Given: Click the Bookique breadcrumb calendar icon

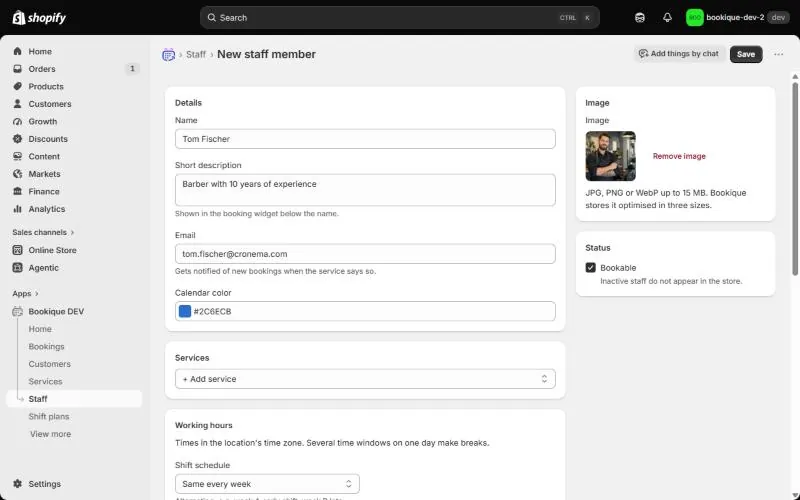Looking at the screenshot, I should pos(168,55).
